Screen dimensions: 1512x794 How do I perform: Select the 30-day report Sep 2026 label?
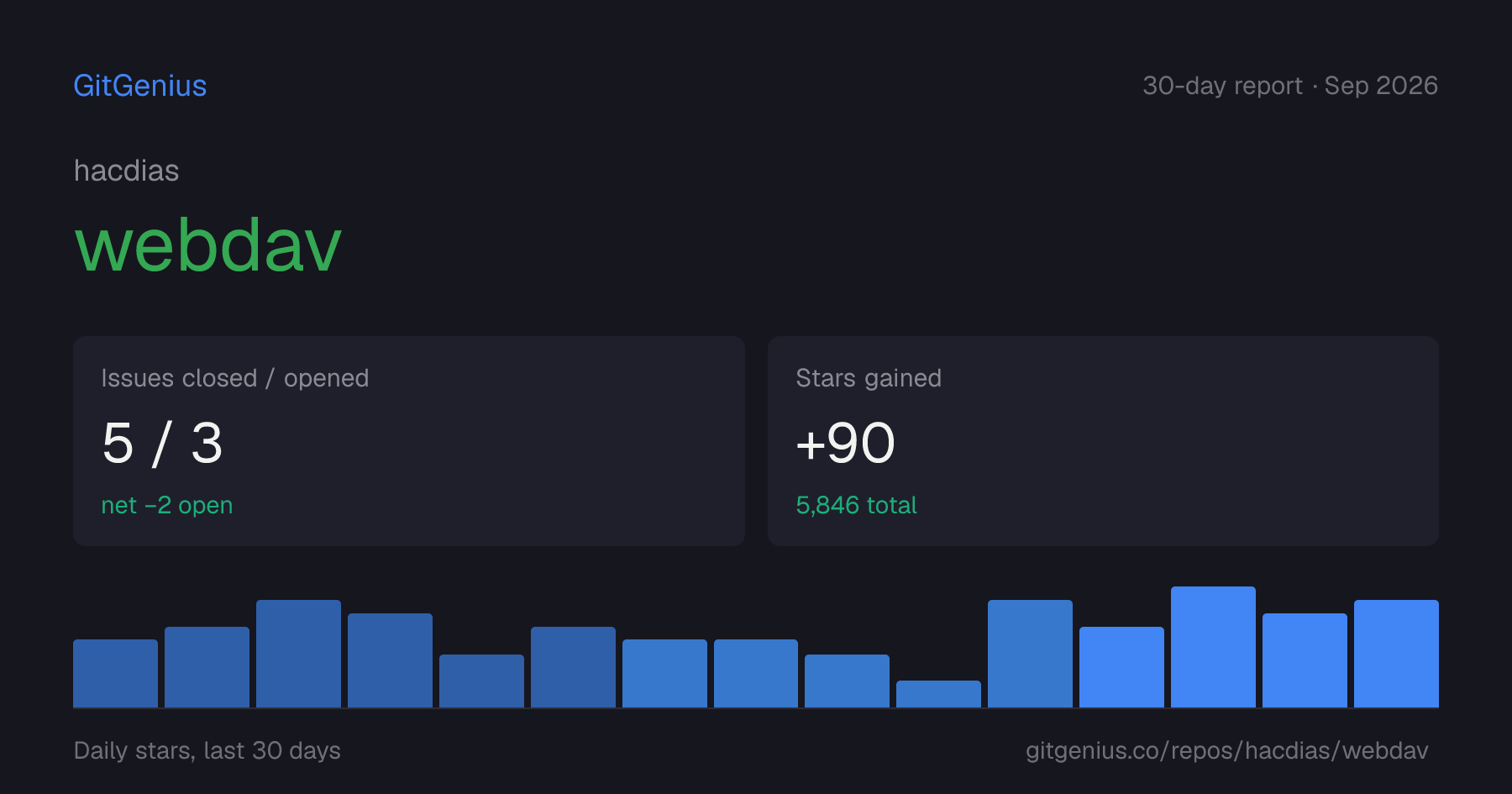[x=1290, y=86]
